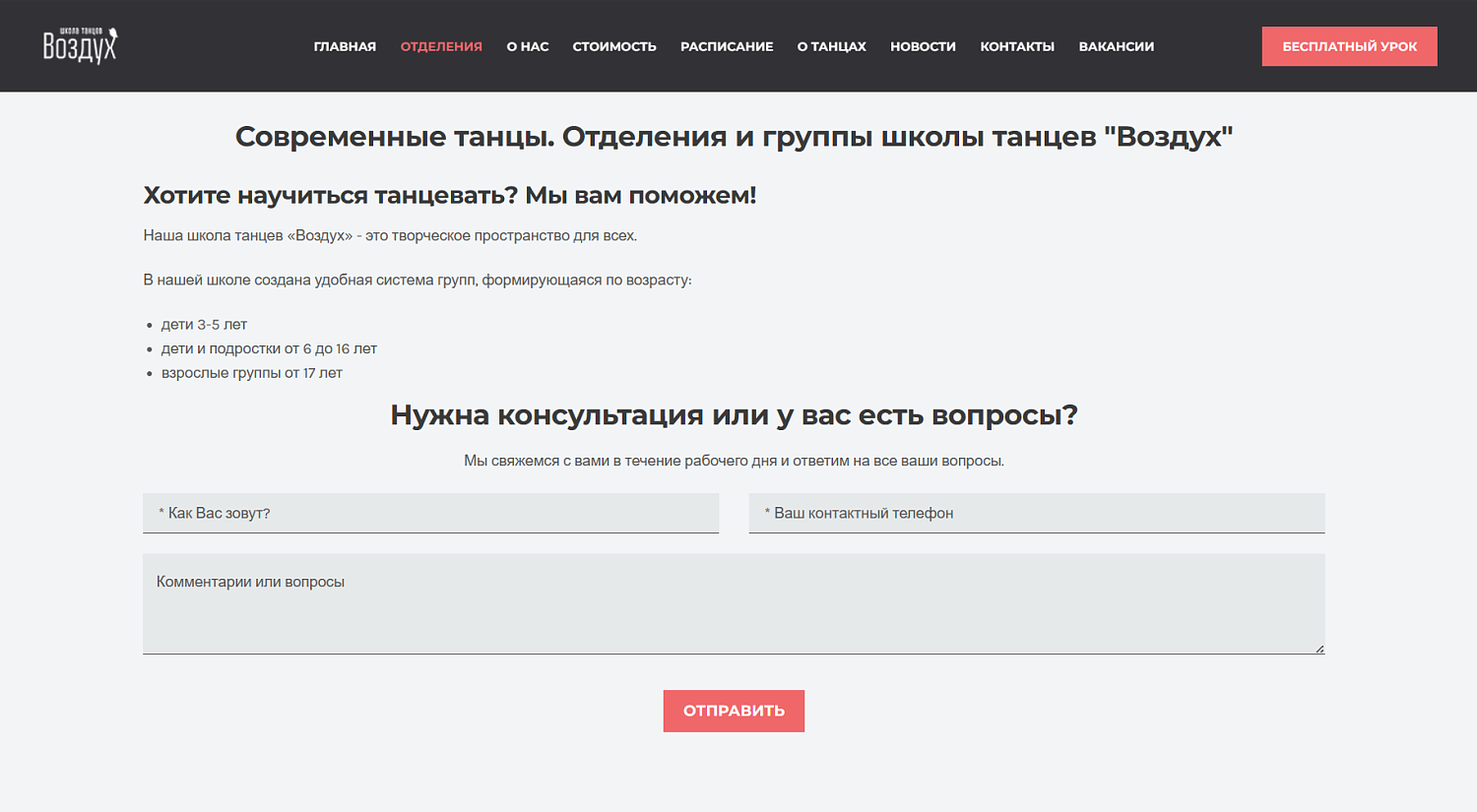Viewport: 1477px width, 812px height.
Task: Open the ВАКАНСИИ page
Action: tap(1116, 46)
